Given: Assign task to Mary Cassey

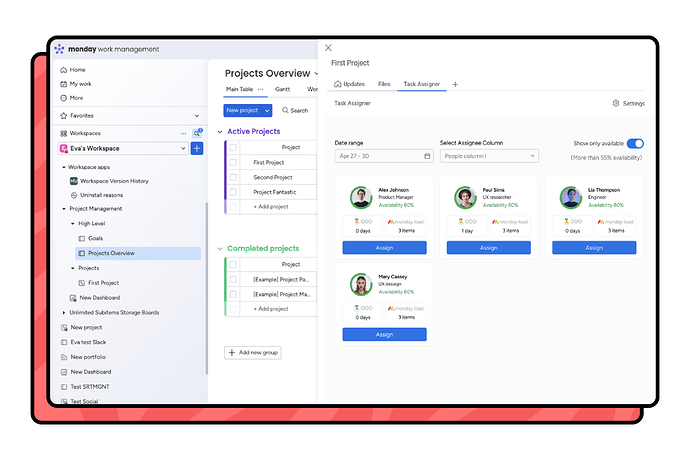Looking at the screenshot, I should (384, 335).
